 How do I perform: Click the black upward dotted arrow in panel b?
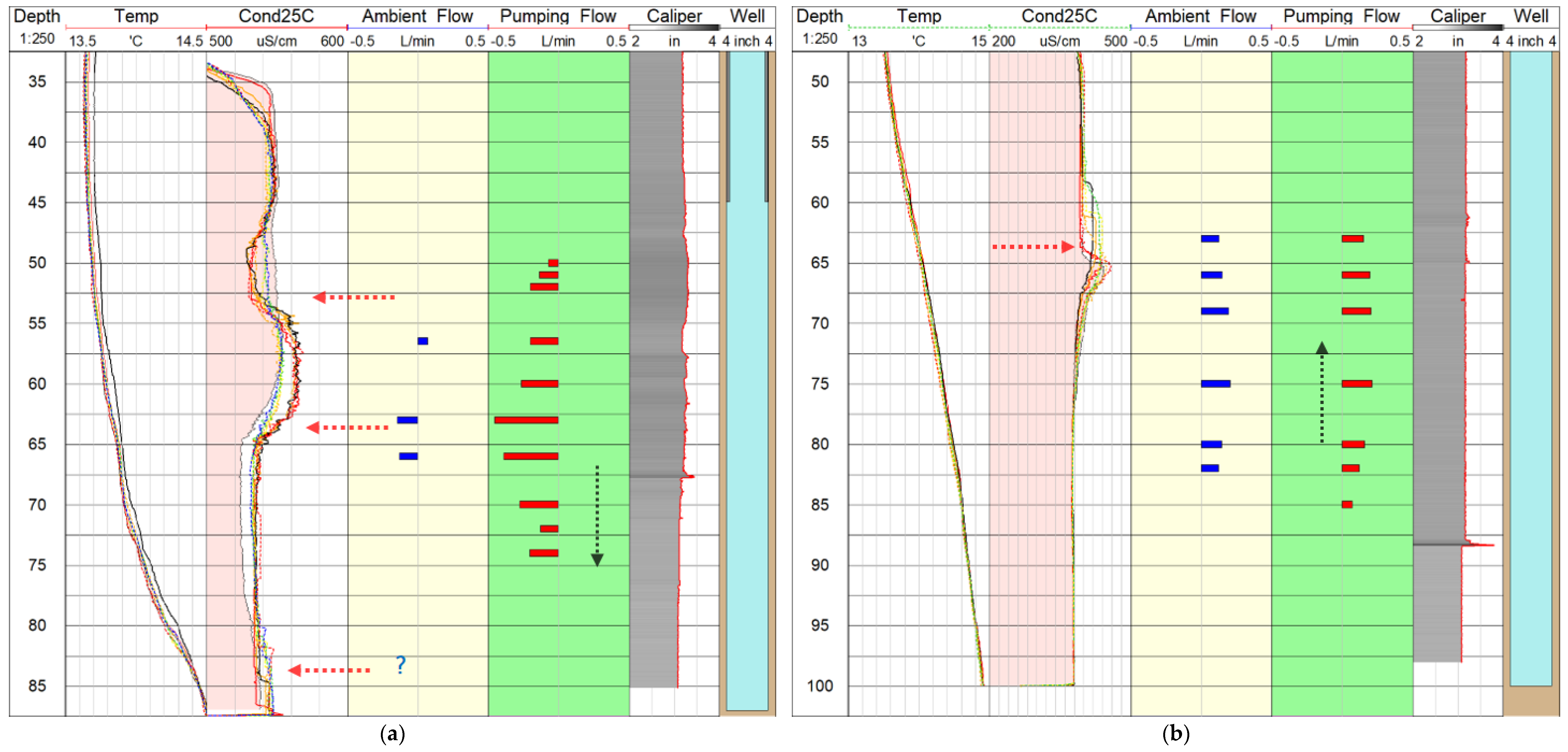(x=1321, y=392)
